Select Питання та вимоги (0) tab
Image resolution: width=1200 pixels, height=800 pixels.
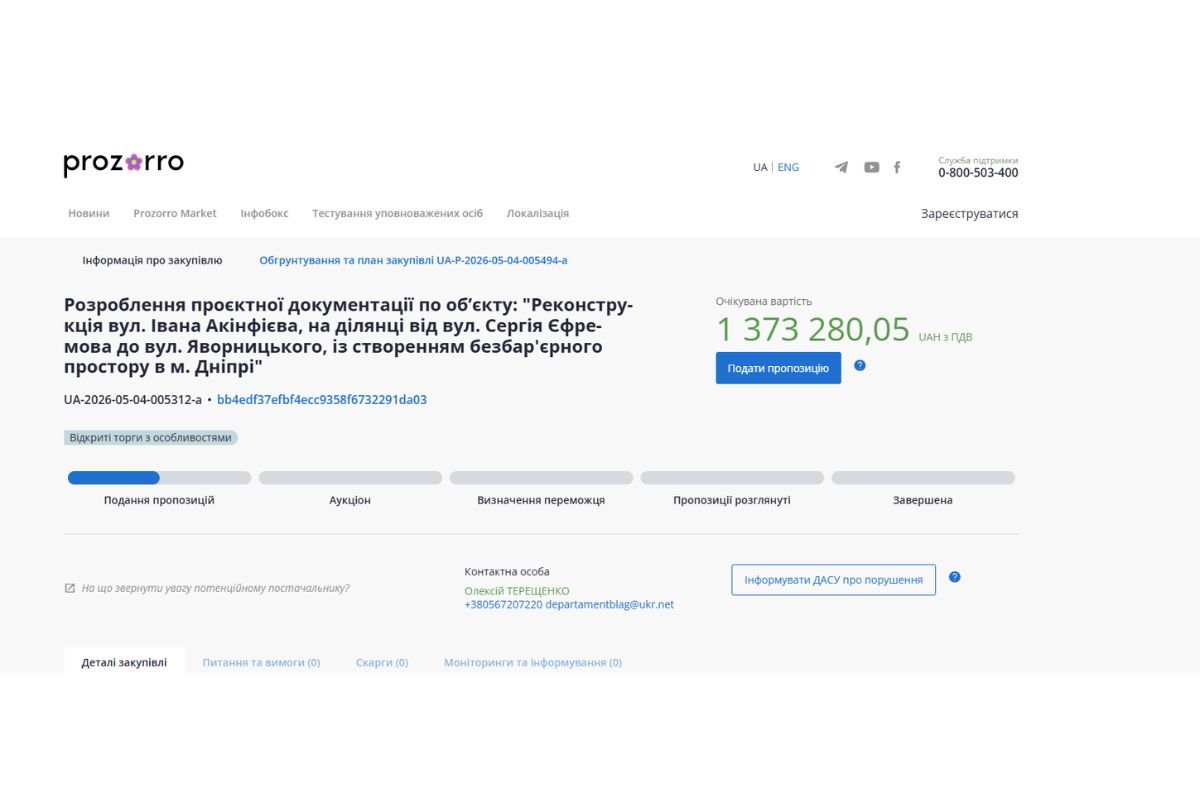pyautogui.click(x=261, y=662)
